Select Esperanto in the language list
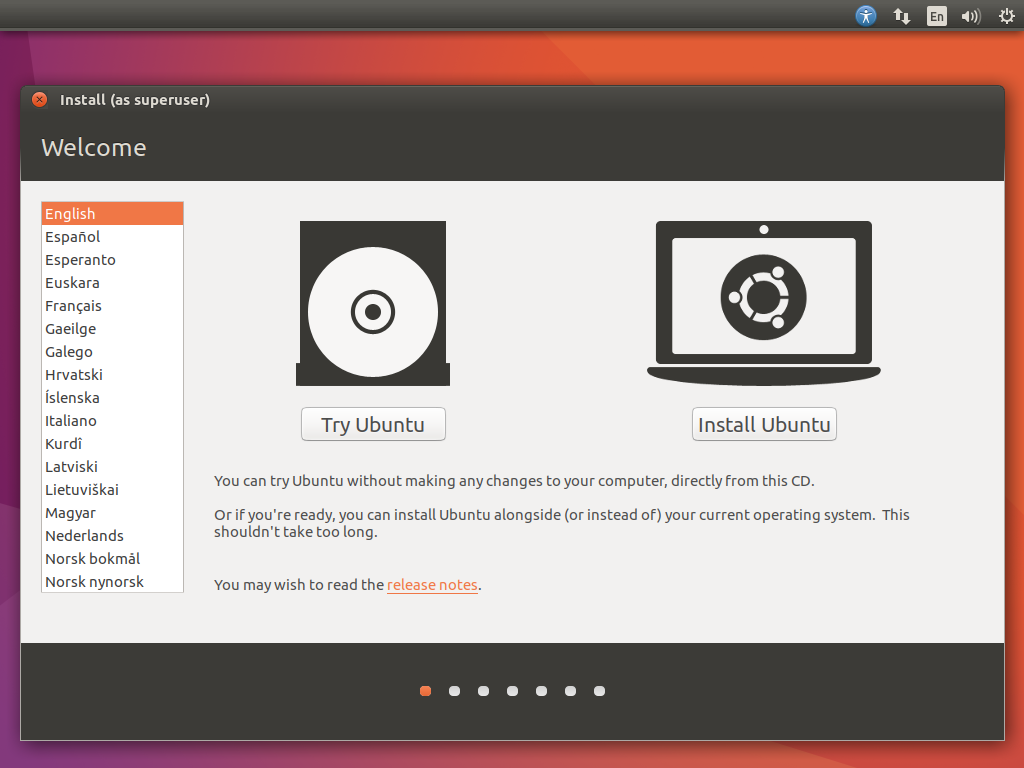The image size is (1024, 768). click(80, 260)
